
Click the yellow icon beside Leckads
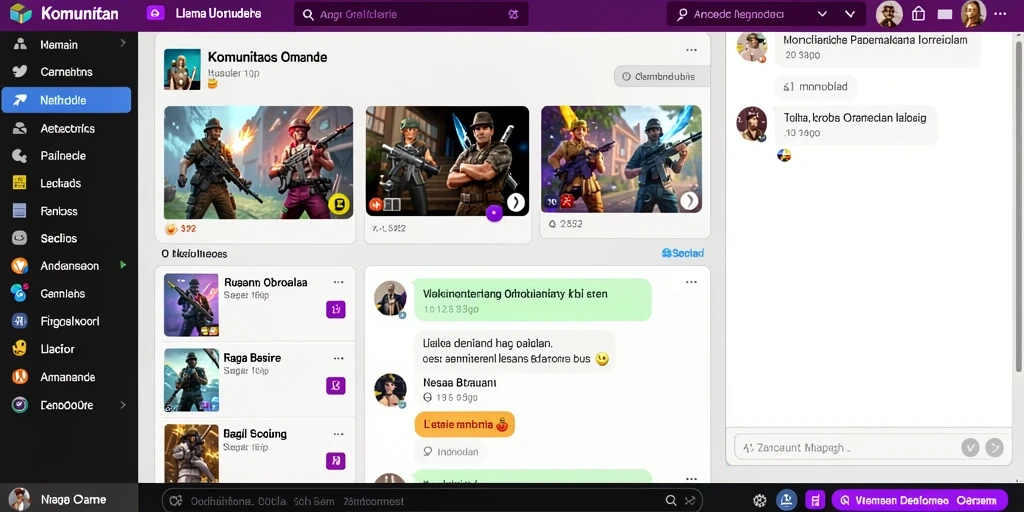(20, 183)
